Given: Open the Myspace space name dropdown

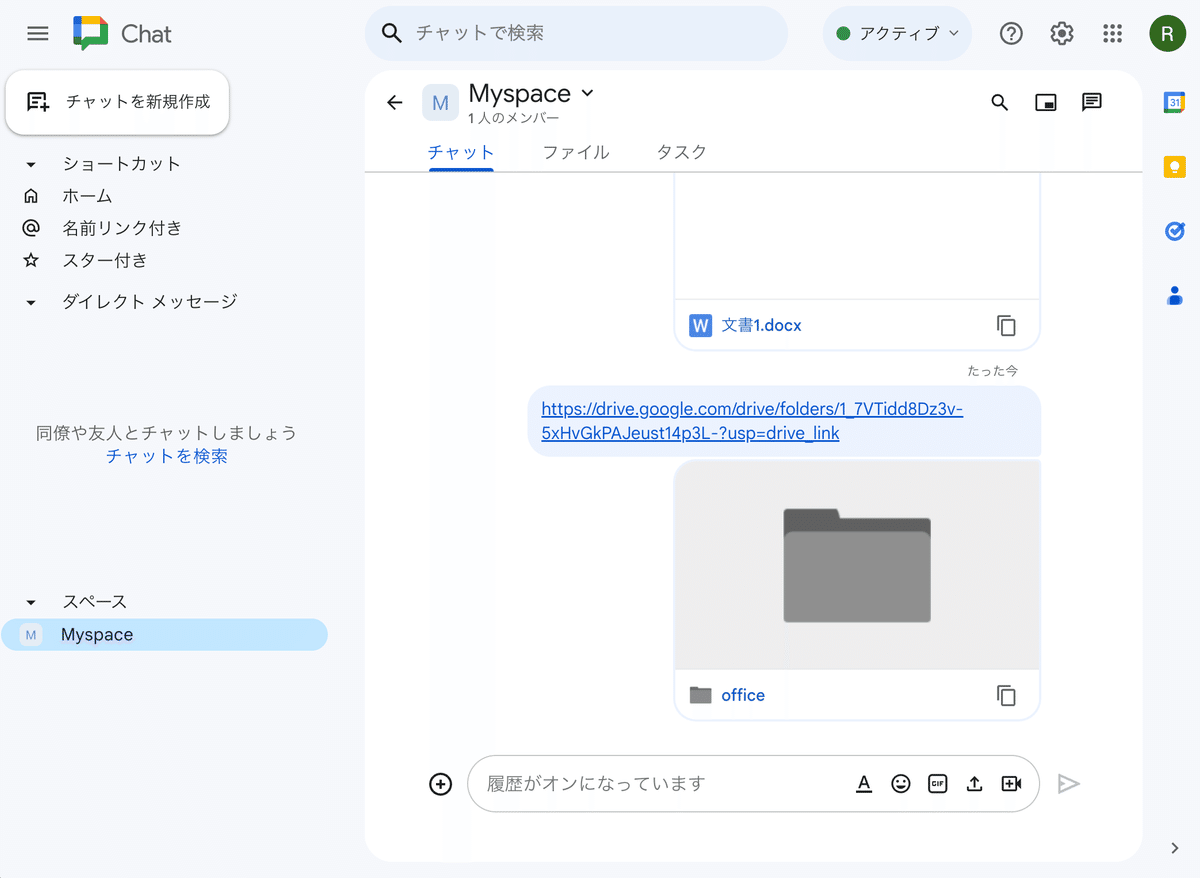Looking at the screenshot, I should 588,93.
